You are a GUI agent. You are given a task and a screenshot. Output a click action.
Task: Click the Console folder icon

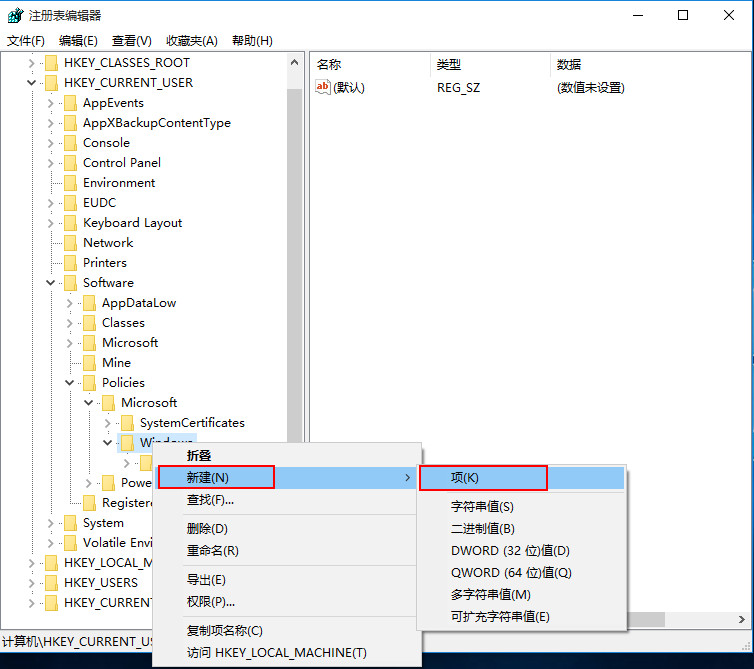coord(71,143)
